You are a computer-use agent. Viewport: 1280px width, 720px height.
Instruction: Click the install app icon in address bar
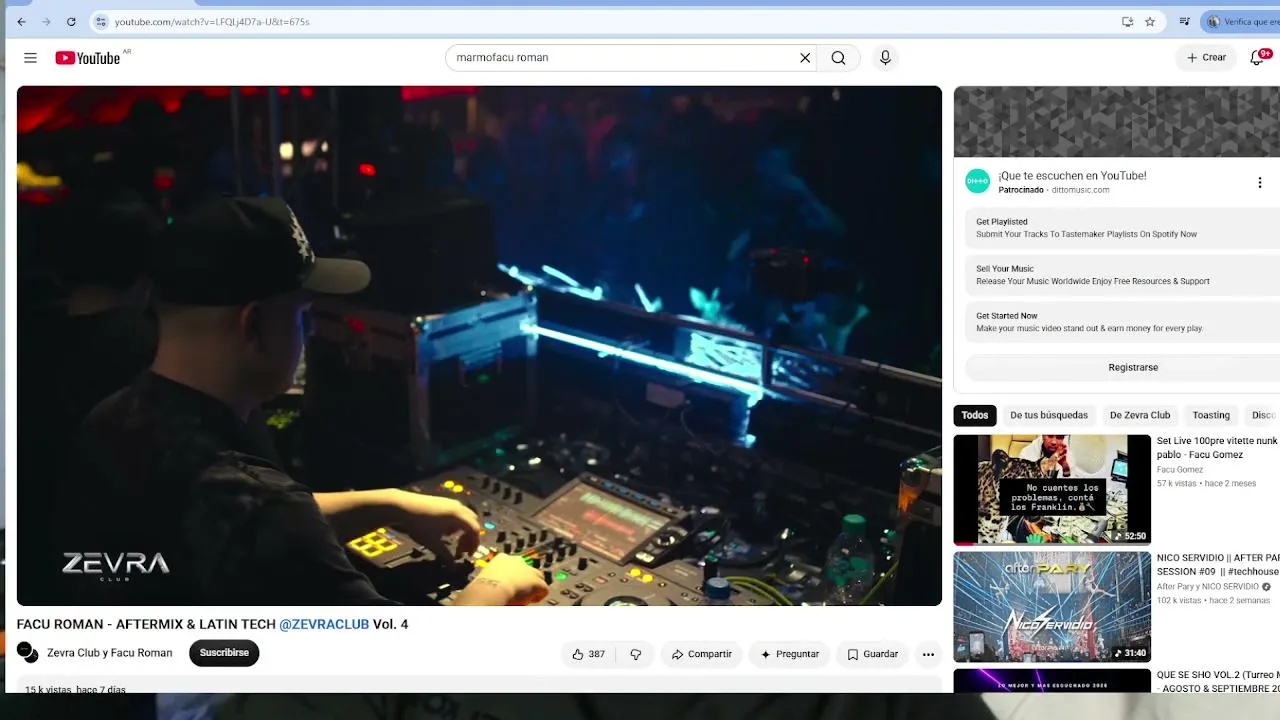(1127, 21)
